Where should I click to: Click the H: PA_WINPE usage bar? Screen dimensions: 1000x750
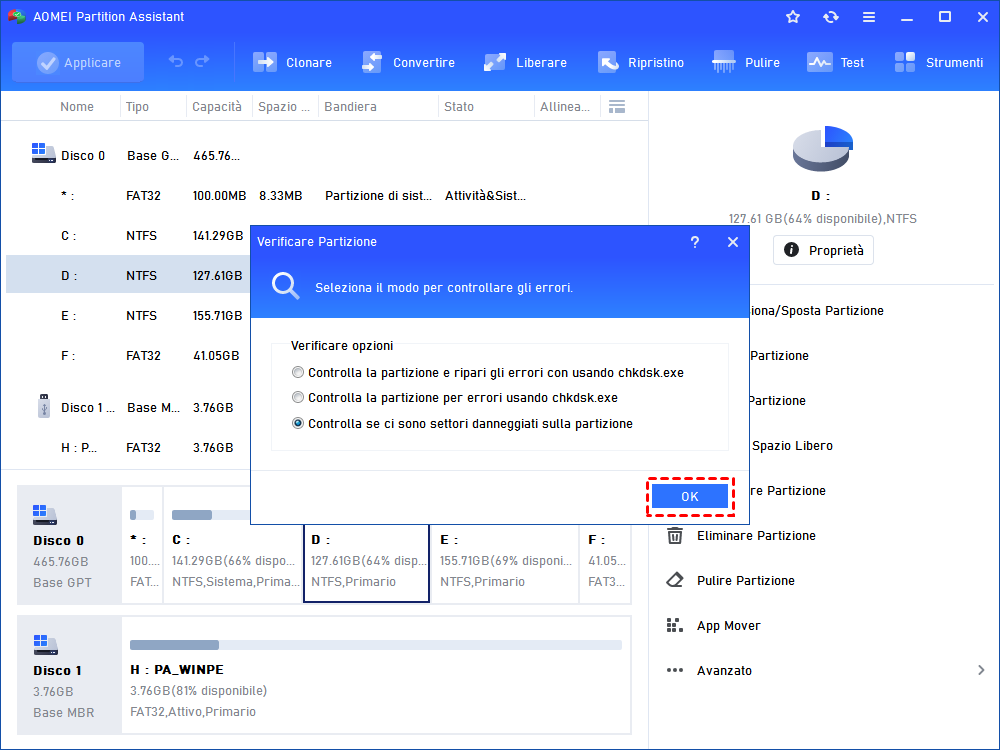point(376,645)
